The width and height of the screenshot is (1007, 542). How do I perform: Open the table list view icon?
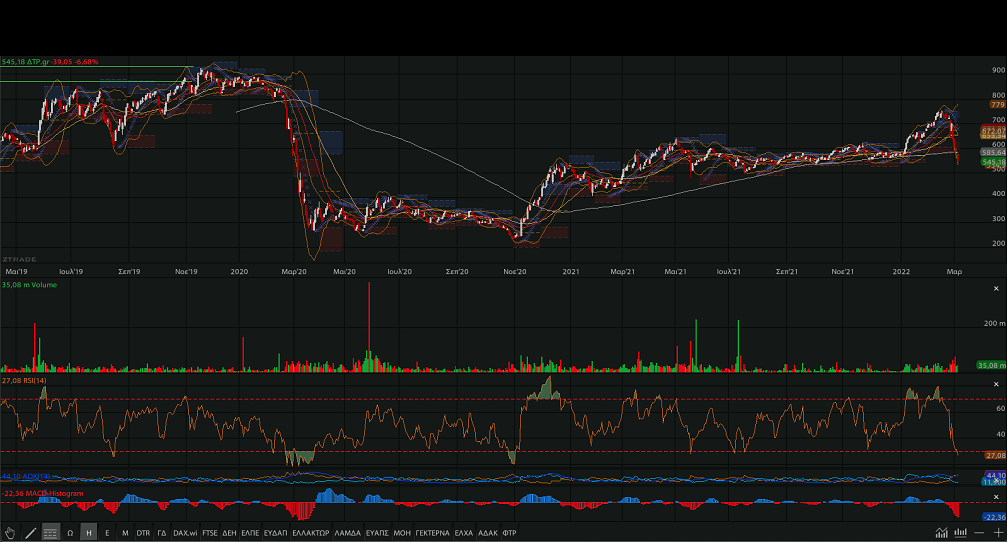50,533
